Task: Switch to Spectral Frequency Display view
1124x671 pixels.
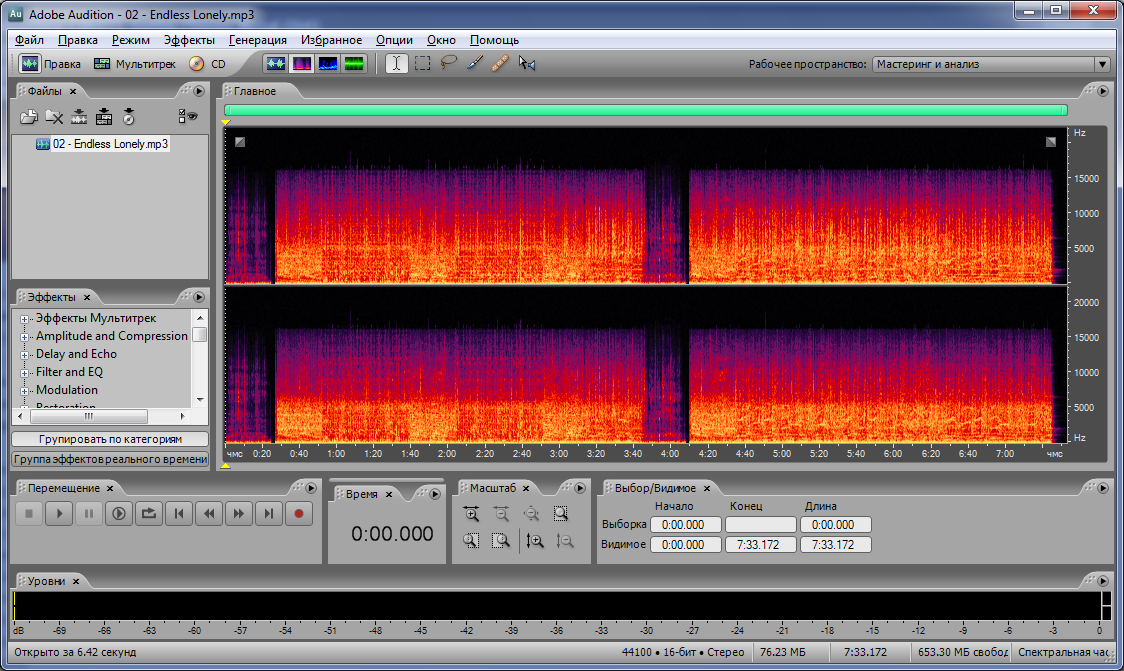Action: 301,64
